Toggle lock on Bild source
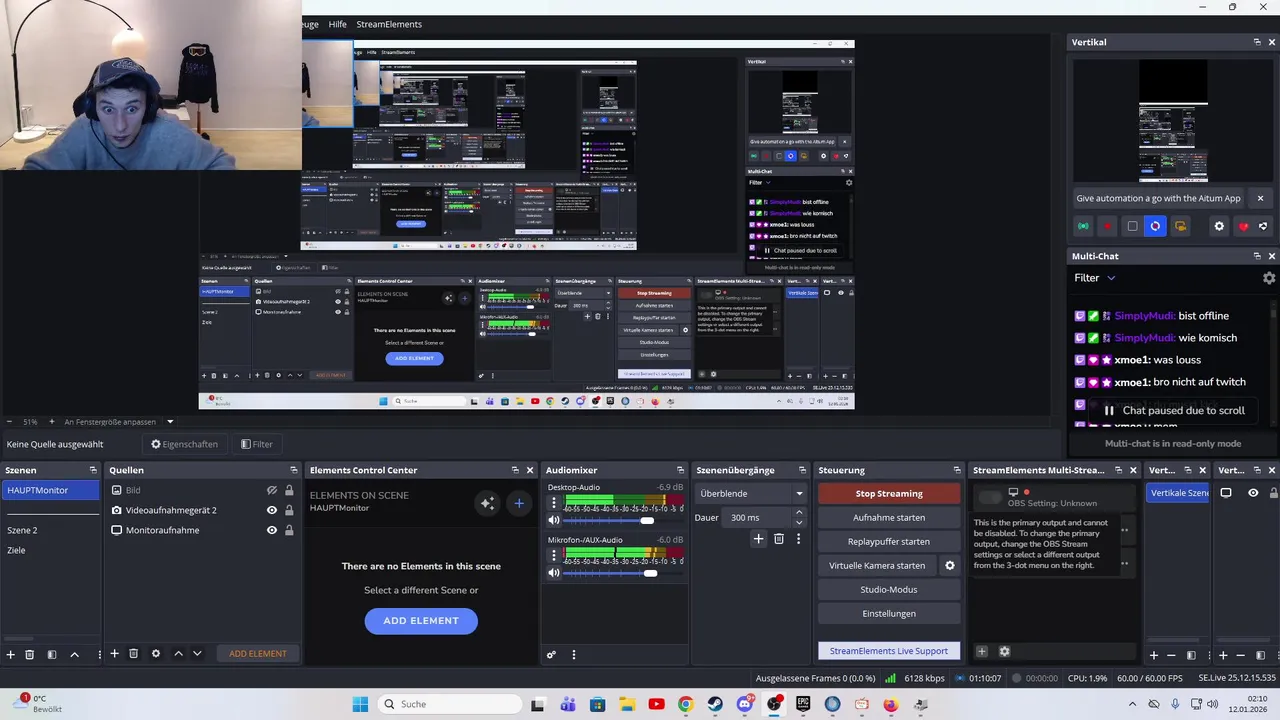The height and width of the screenshot is (720, 1280). [289, 490]
